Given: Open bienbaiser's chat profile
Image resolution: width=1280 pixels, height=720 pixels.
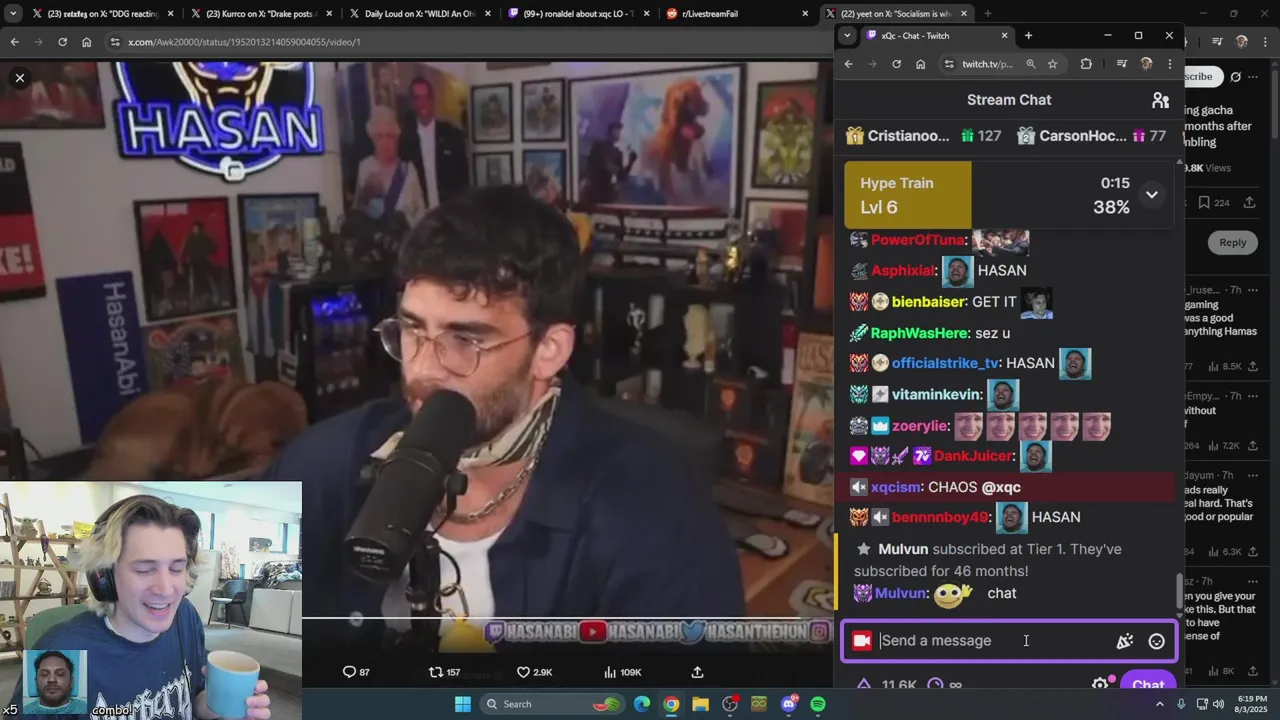Looking at the screenshot, I should click(929, 302).
